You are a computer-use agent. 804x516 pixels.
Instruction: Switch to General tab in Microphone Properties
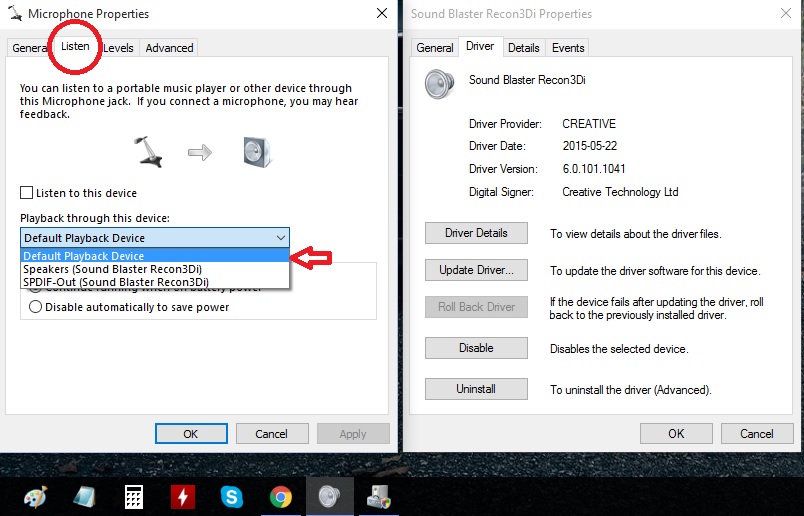point(29,48)
